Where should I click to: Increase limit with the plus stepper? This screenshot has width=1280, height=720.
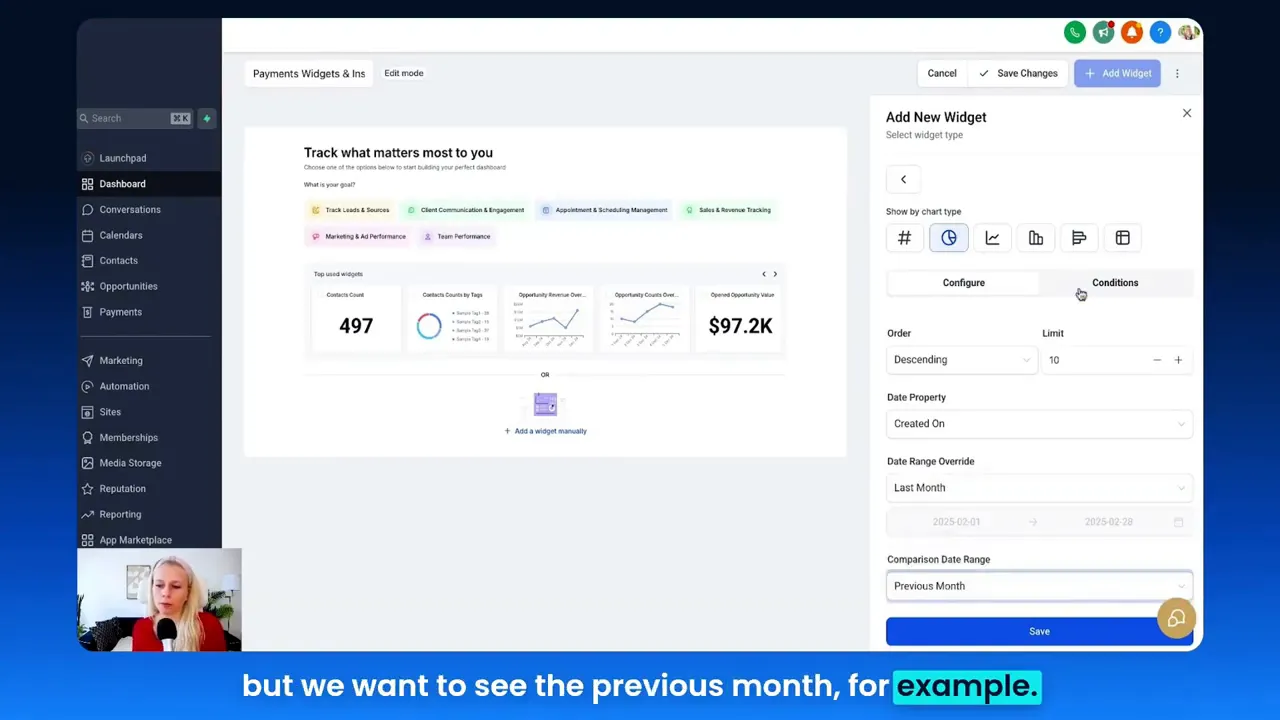(1178, 360)
